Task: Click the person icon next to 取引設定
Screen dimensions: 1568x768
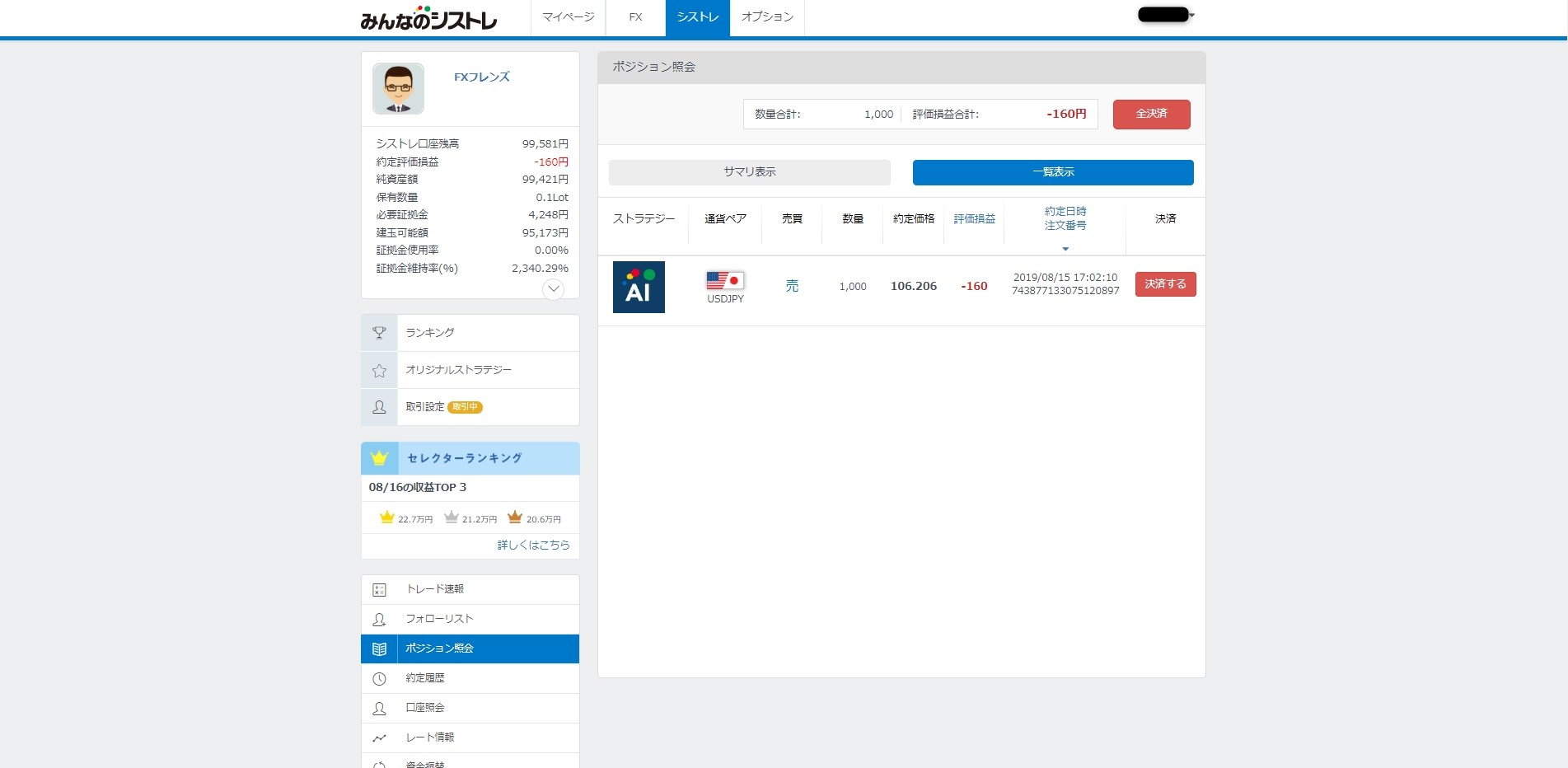Action: click(379, 407)
